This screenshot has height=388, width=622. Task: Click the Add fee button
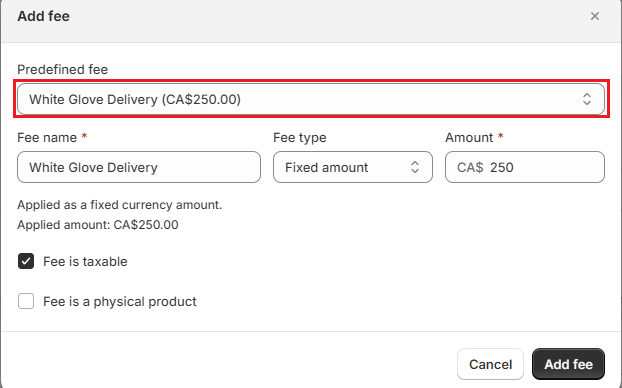568,364
